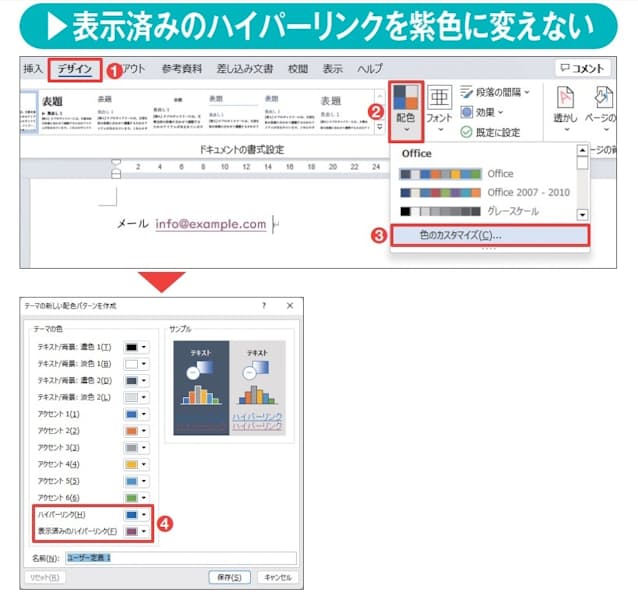Open テキスト/背景: 濃色 1 color dropdown
Screen dimensions: 638x596
(x=136, y=347)
